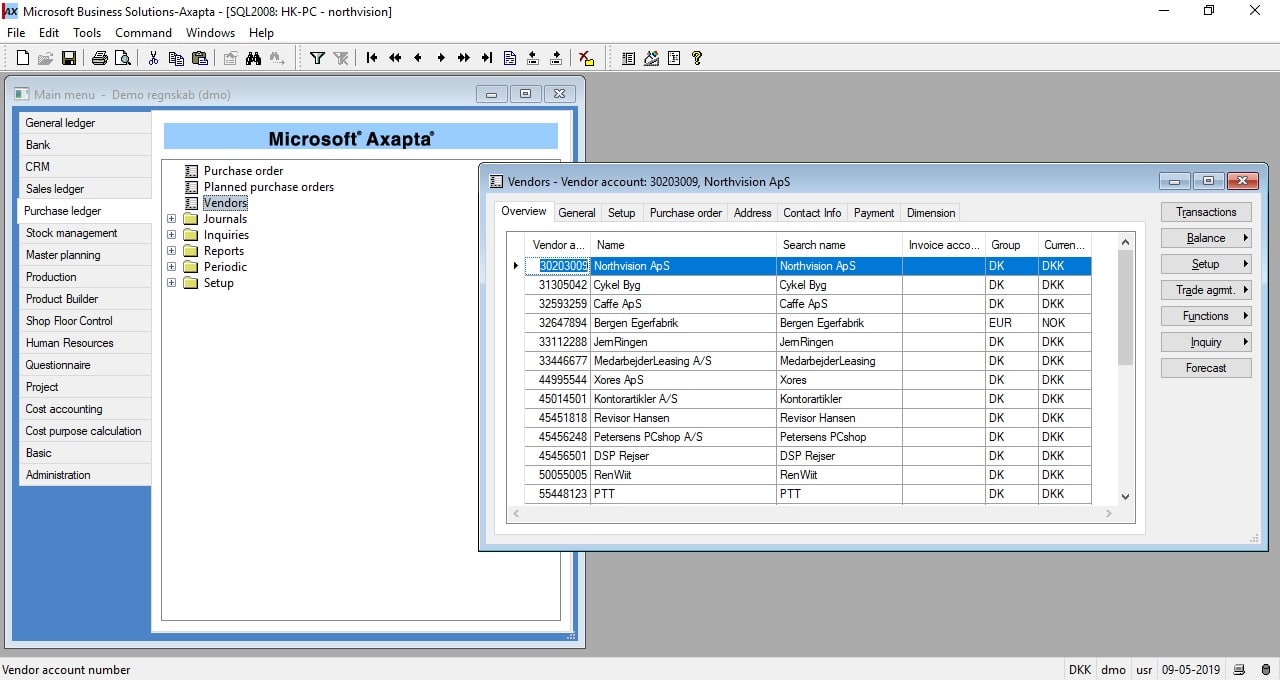Click the Cut scissors icon
1280x680 pixels.
click(x=153, y=58)
